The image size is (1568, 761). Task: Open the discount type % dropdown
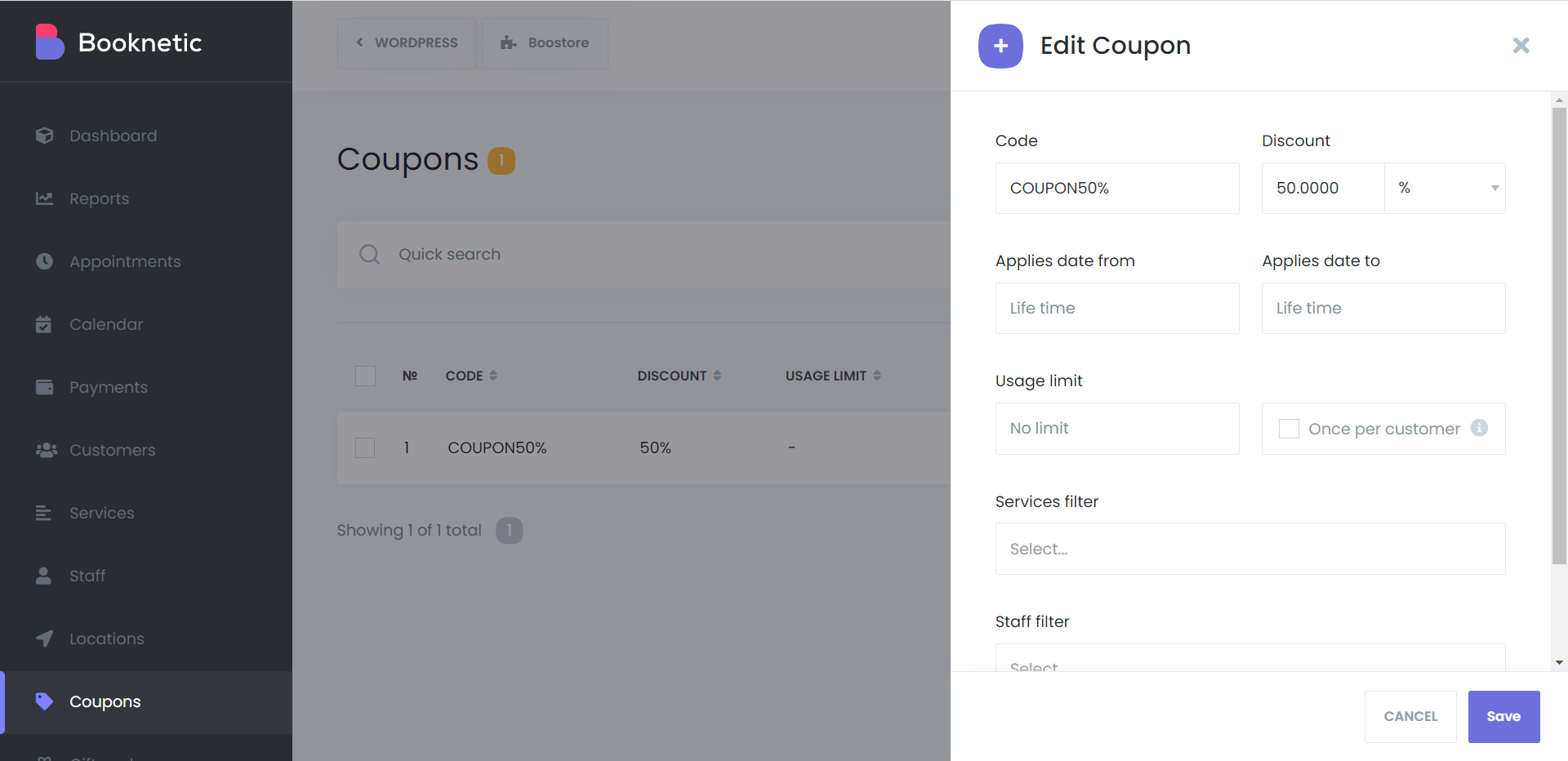tap(1445, 189)
